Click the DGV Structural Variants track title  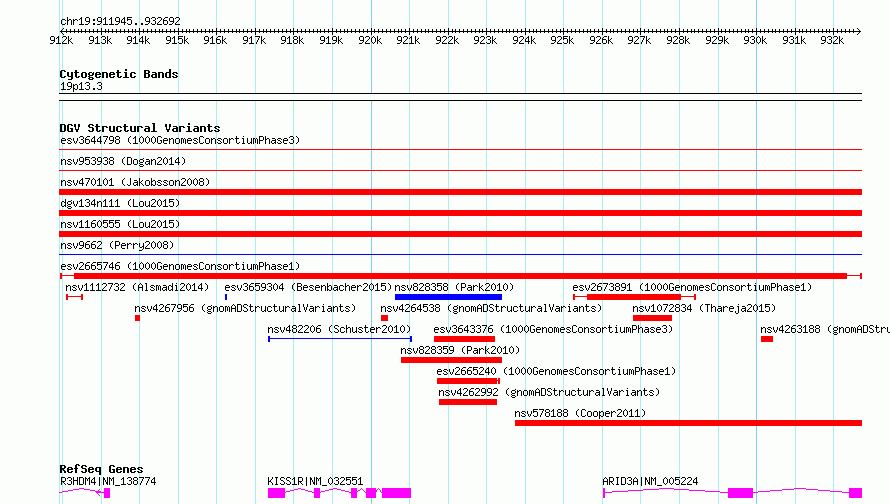coord(140,128)
